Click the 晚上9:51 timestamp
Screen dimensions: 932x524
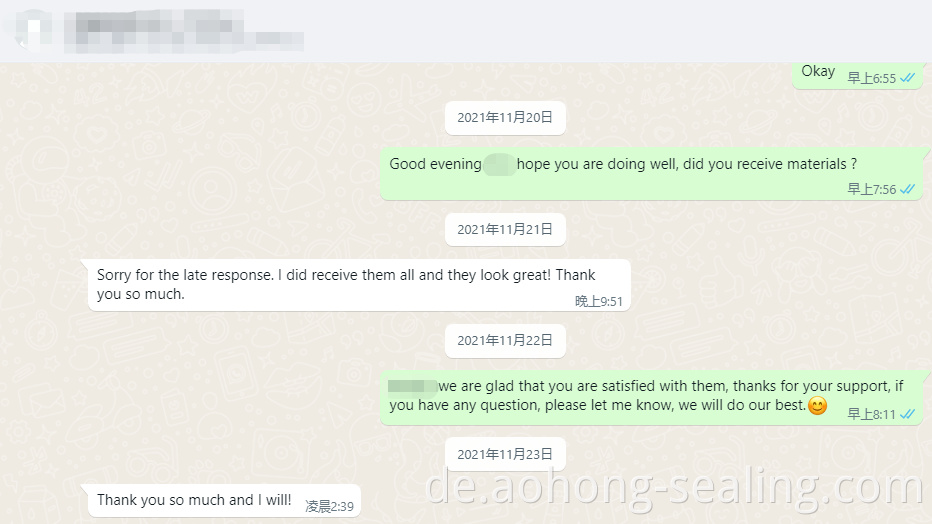click(x=599, y=302)
